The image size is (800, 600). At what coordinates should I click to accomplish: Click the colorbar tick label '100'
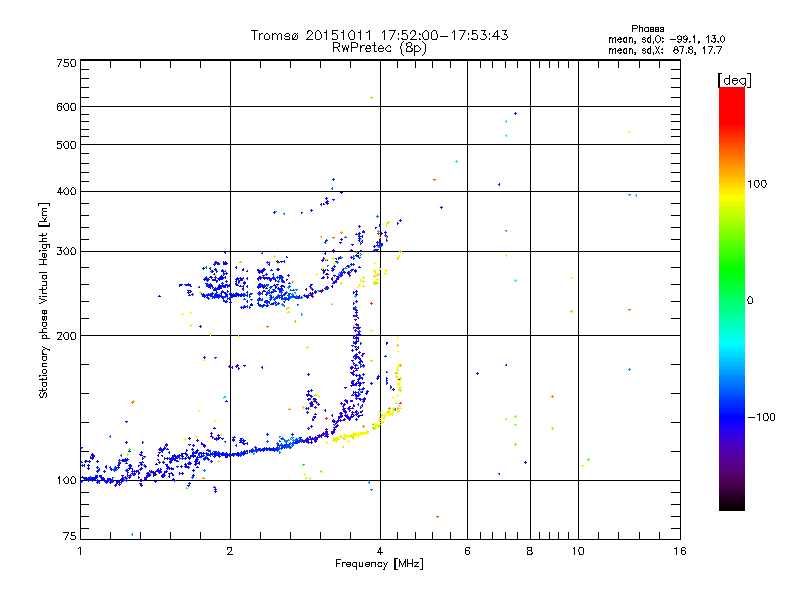[757, 184]
